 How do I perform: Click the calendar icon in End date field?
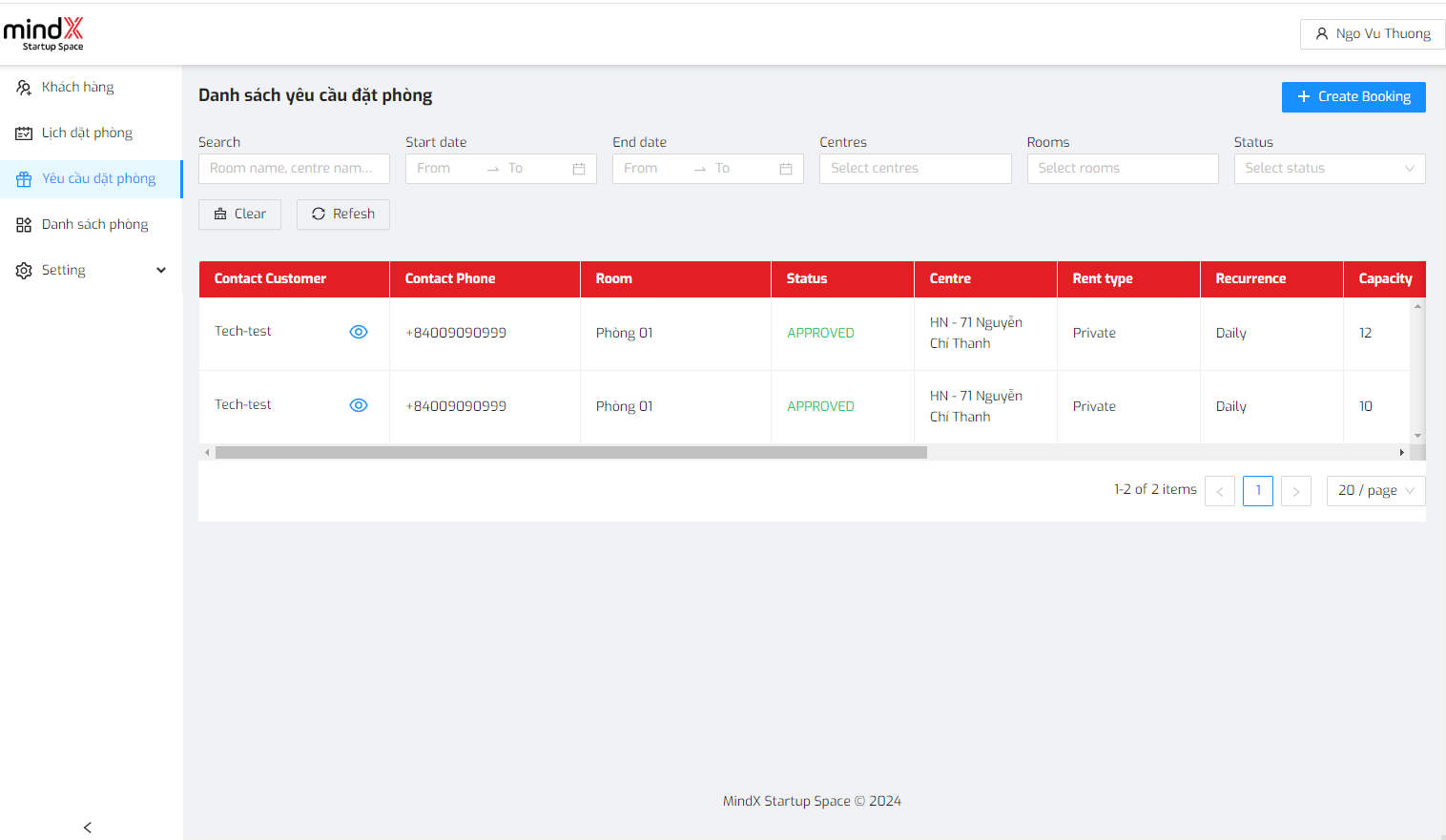click(785, 169)
